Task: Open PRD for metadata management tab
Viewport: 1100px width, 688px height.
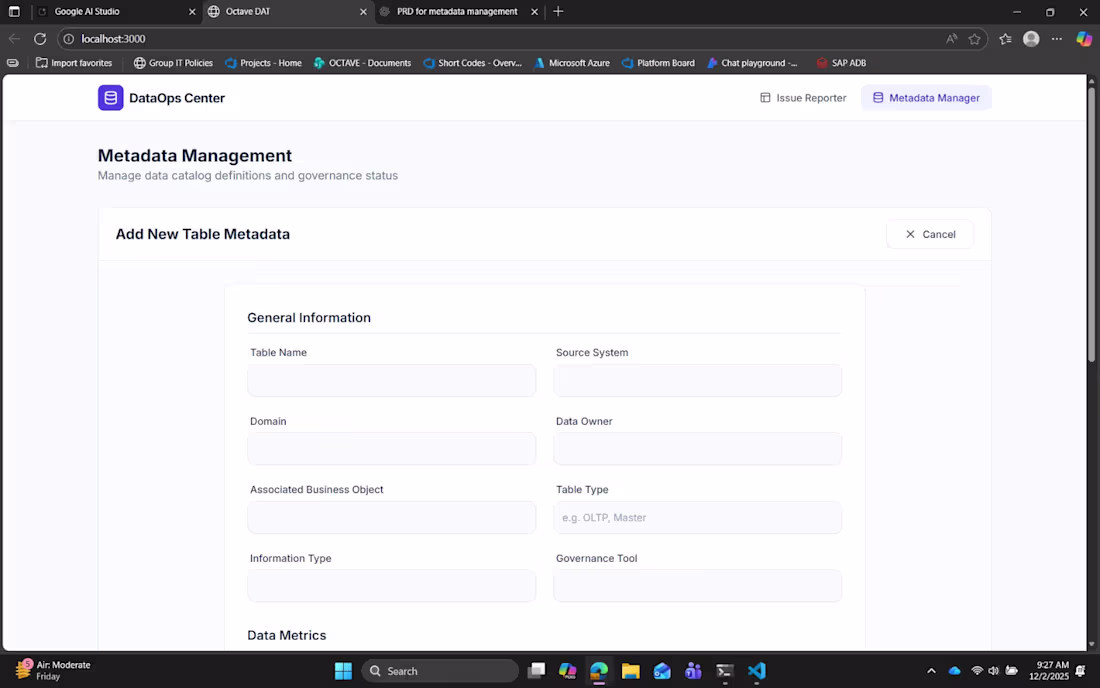Action: tap(457, 12)
